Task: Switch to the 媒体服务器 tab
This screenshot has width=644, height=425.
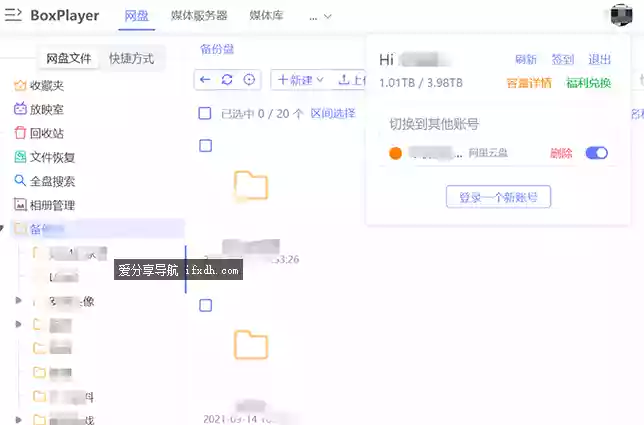Action: pos(199,16)
